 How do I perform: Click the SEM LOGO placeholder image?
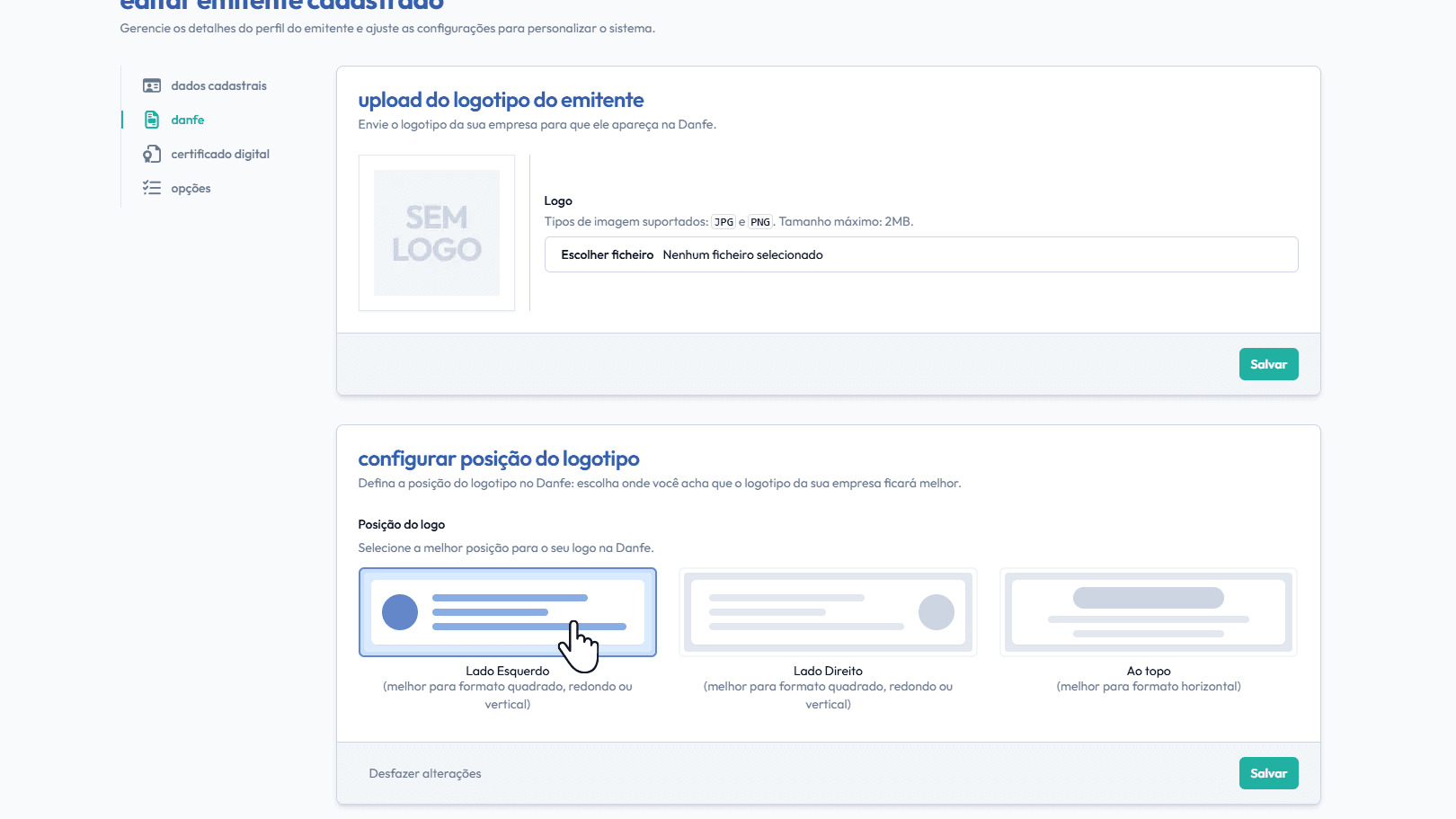437,233
